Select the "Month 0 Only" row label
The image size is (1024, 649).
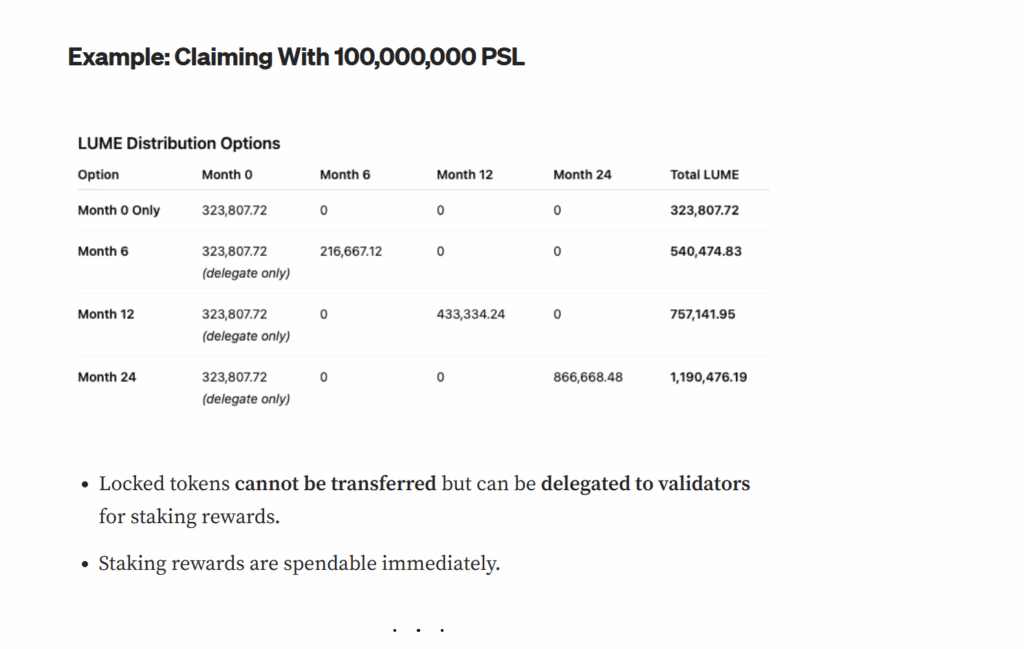point(119,210)
